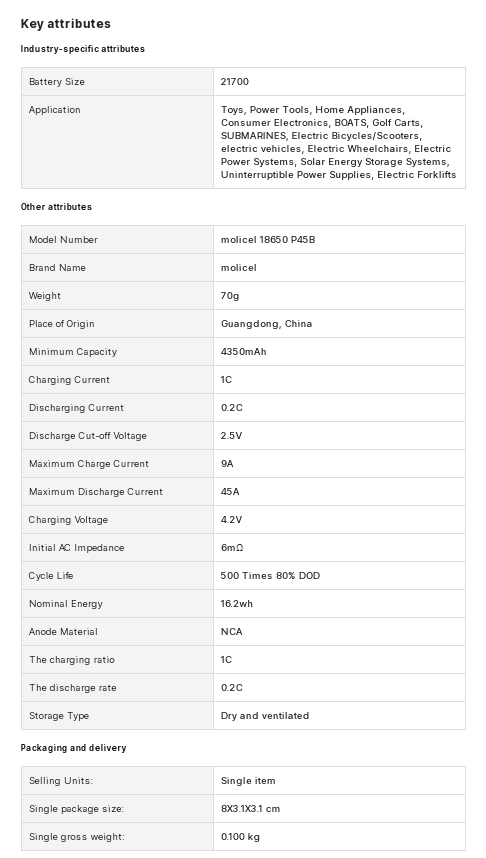Image resolution: width=486 pixels, height=858 pixels.
Task: Click the Key attributes heading
Action: [66, 24]
